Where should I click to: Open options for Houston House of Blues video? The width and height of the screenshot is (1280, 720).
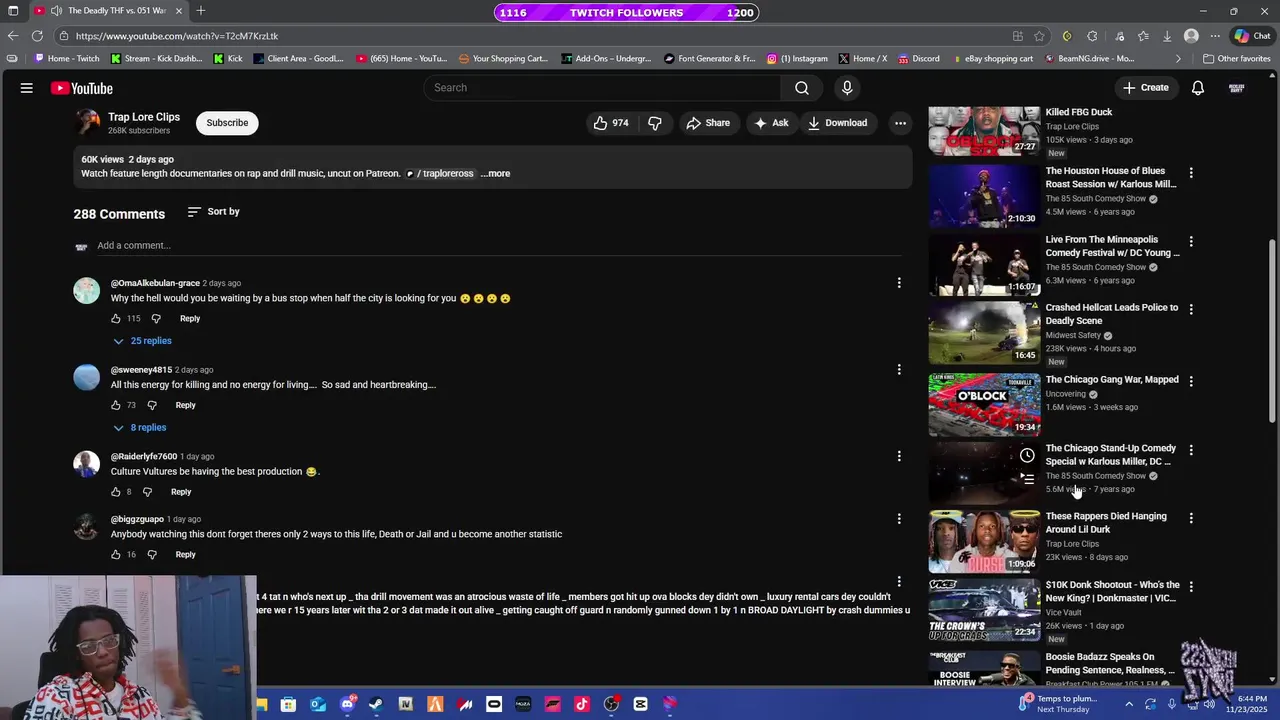point(1190,173)
